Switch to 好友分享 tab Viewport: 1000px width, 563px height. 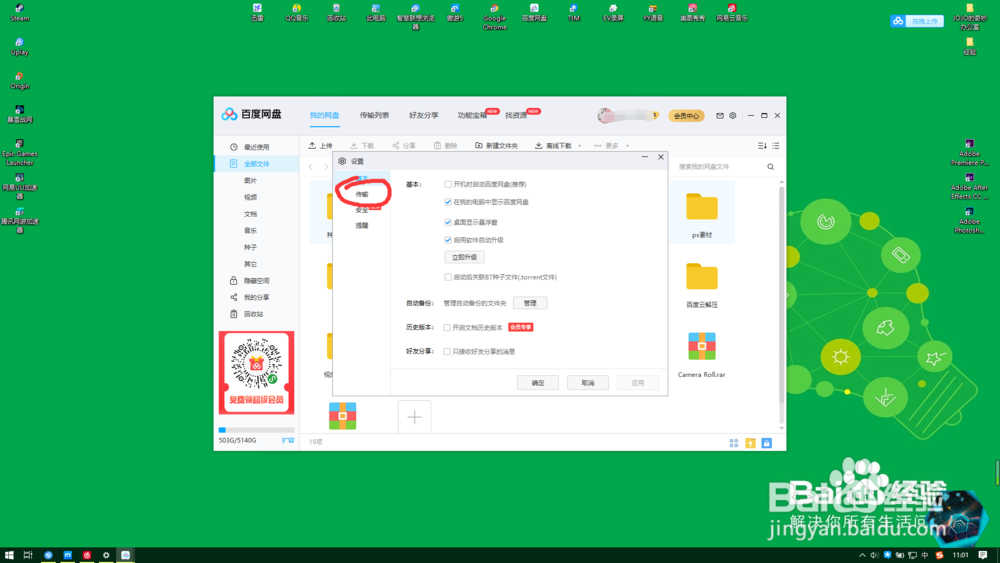[x=424, y=115]
